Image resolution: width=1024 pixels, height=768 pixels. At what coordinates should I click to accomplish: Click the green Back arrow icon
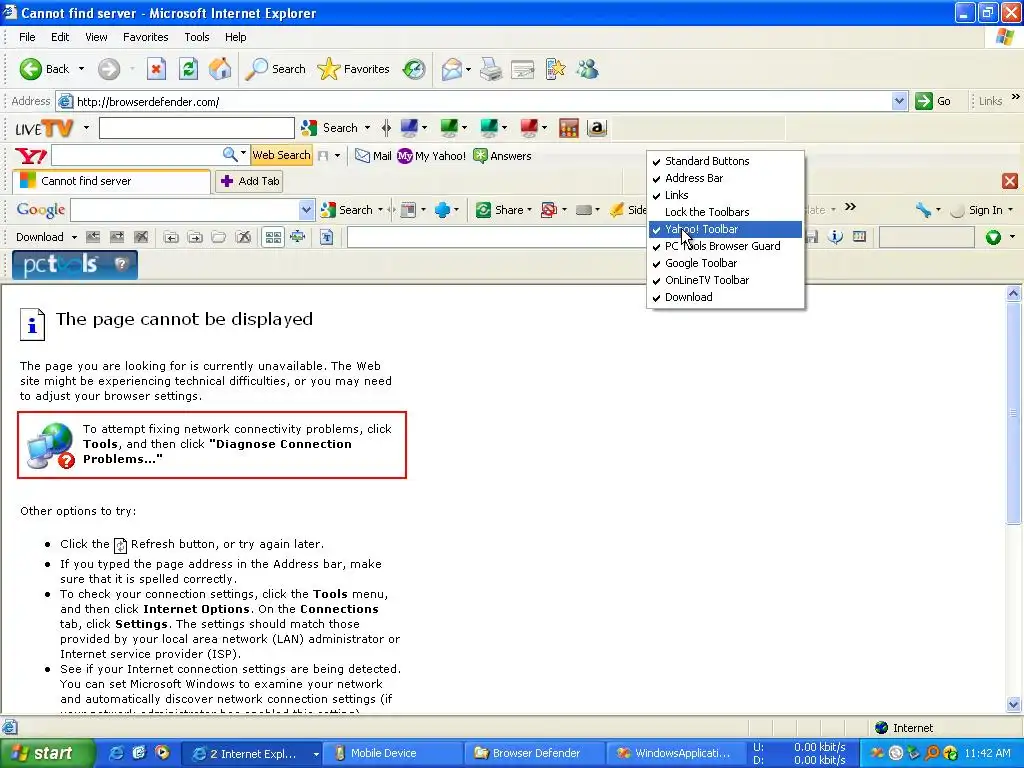(31, 69)
